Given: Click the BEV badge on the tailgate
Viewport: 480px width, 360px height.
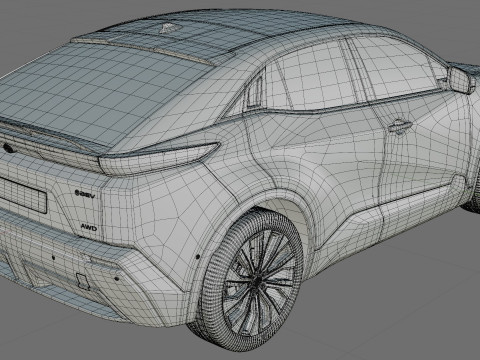Looking at the screenshot, I should click(x=85, y=194).
